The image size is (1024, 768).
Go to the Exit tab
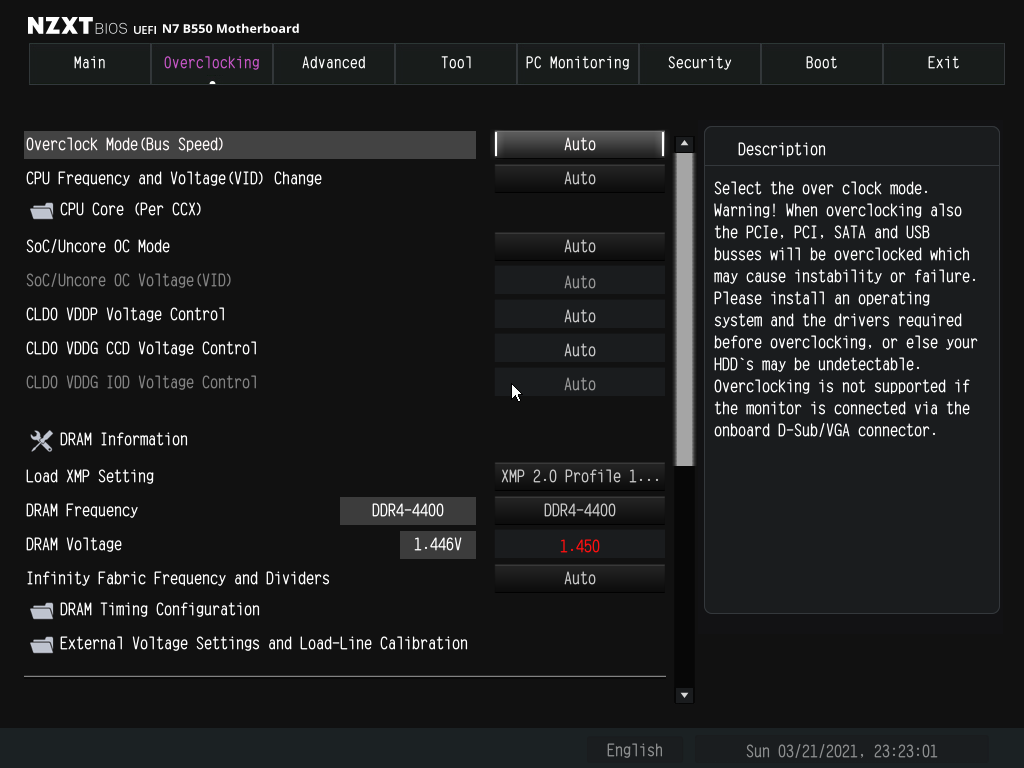944,63
